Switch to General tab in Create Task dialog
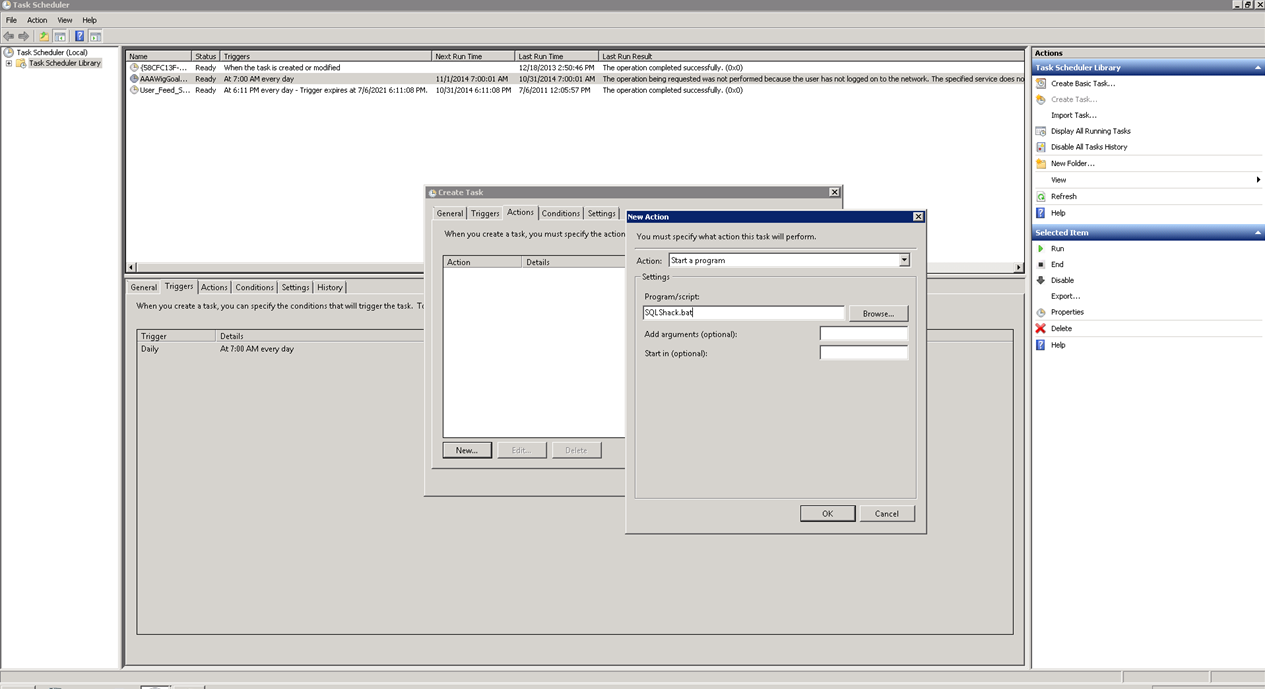The image size is (1265, 689). [450, 213]
